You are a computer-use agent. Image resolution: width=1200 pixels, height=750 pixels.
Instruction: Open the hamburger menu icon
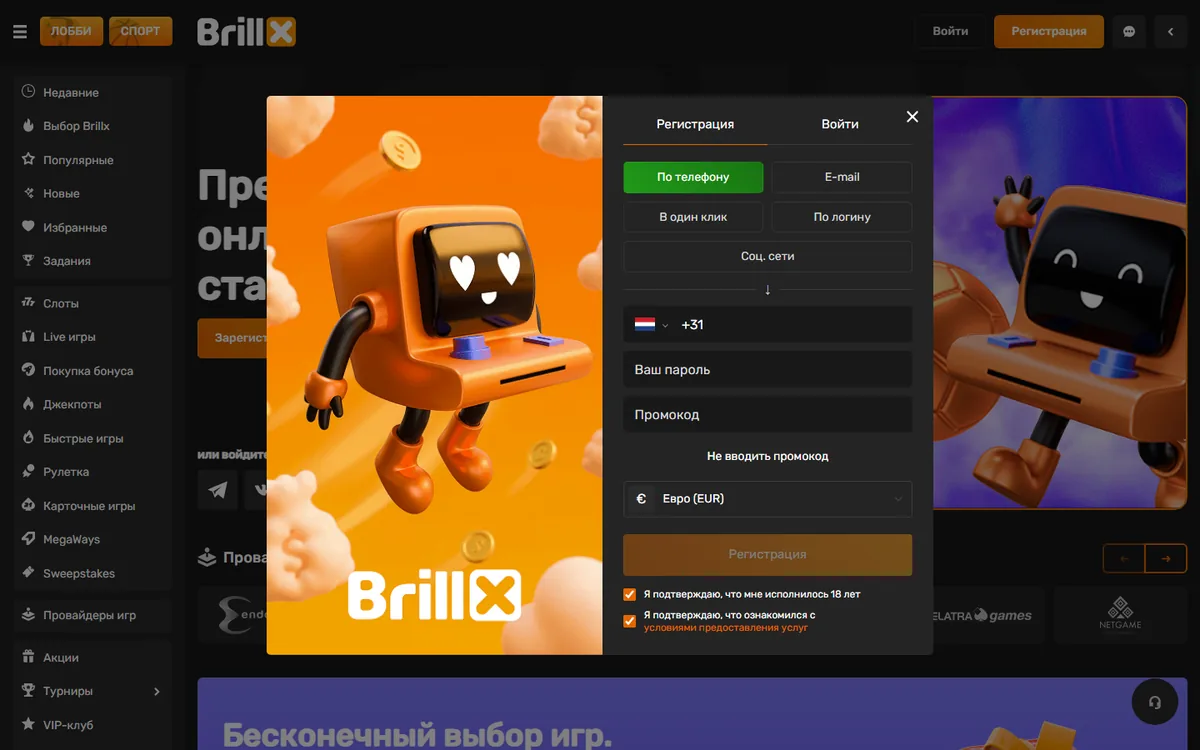tap(20, 31)
